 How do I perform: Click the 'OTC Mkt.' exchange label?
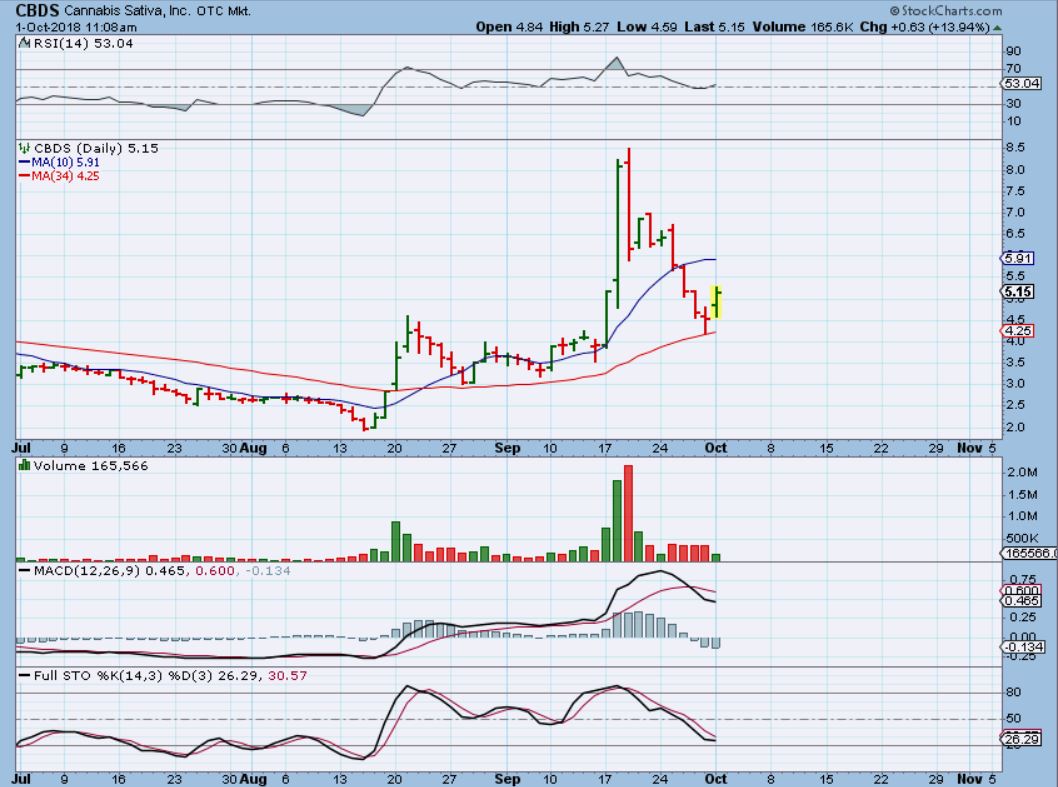coord(224,11)
